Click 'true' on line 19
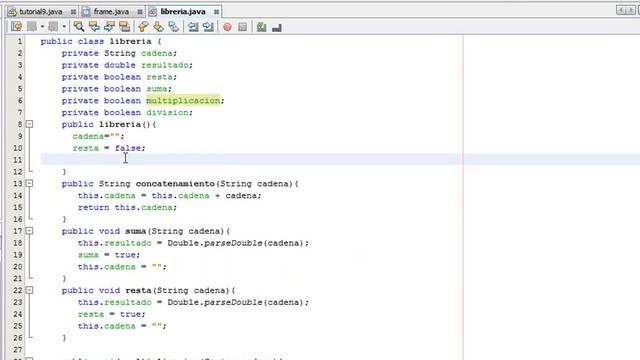This screenshot has height=360, width=640. pyautogui.click(x=125, y=255)
